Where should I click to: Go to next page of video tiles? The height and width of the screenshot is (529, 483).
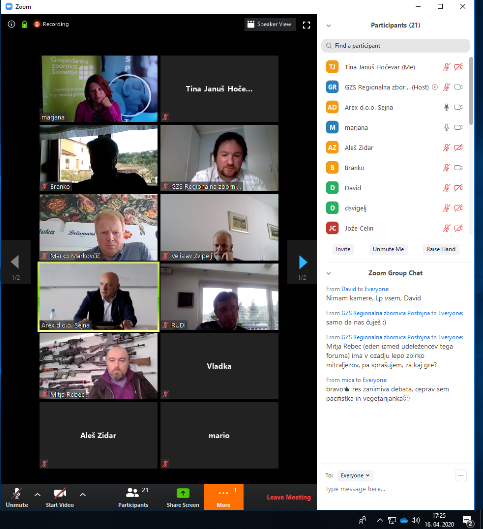pyautogui.click(x=302, y=262)
